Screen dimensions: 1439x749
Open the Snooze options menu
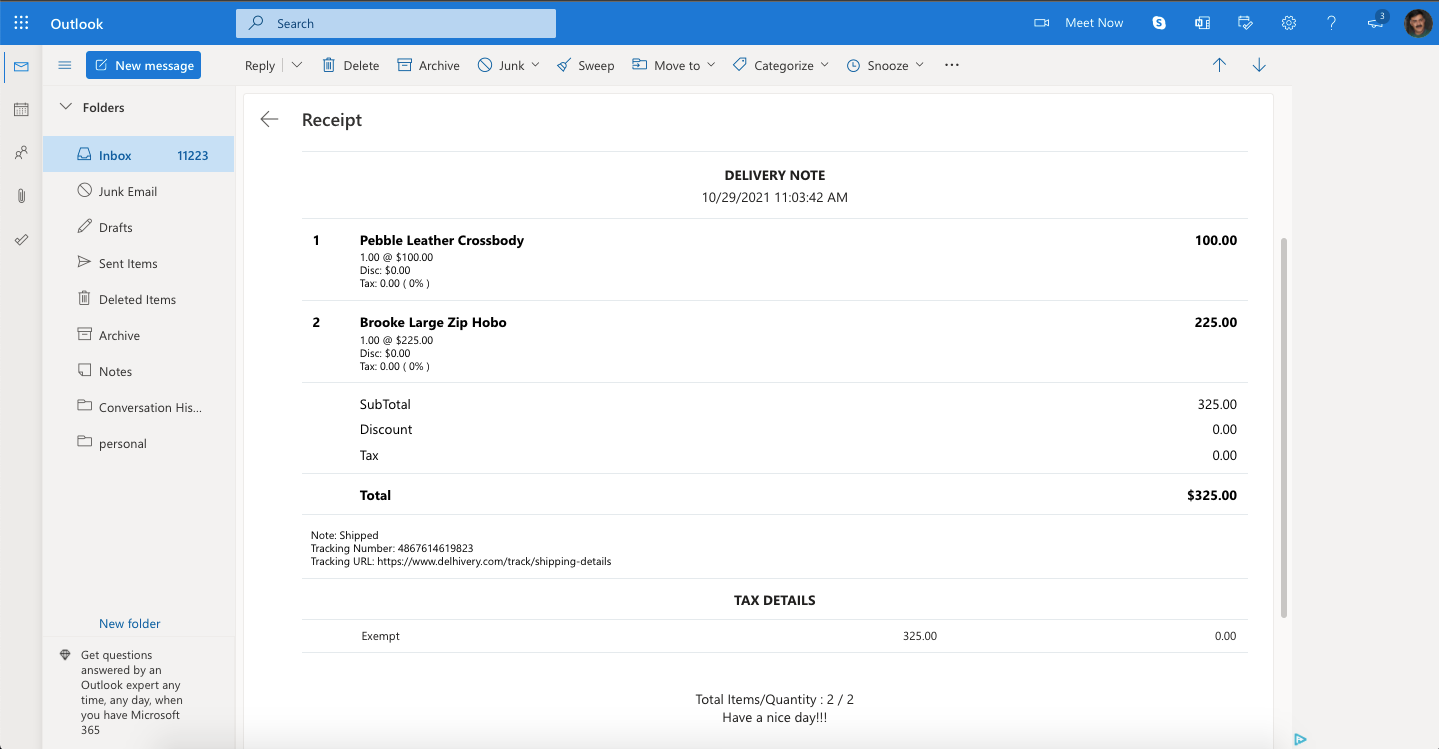(x=884, y=64)
